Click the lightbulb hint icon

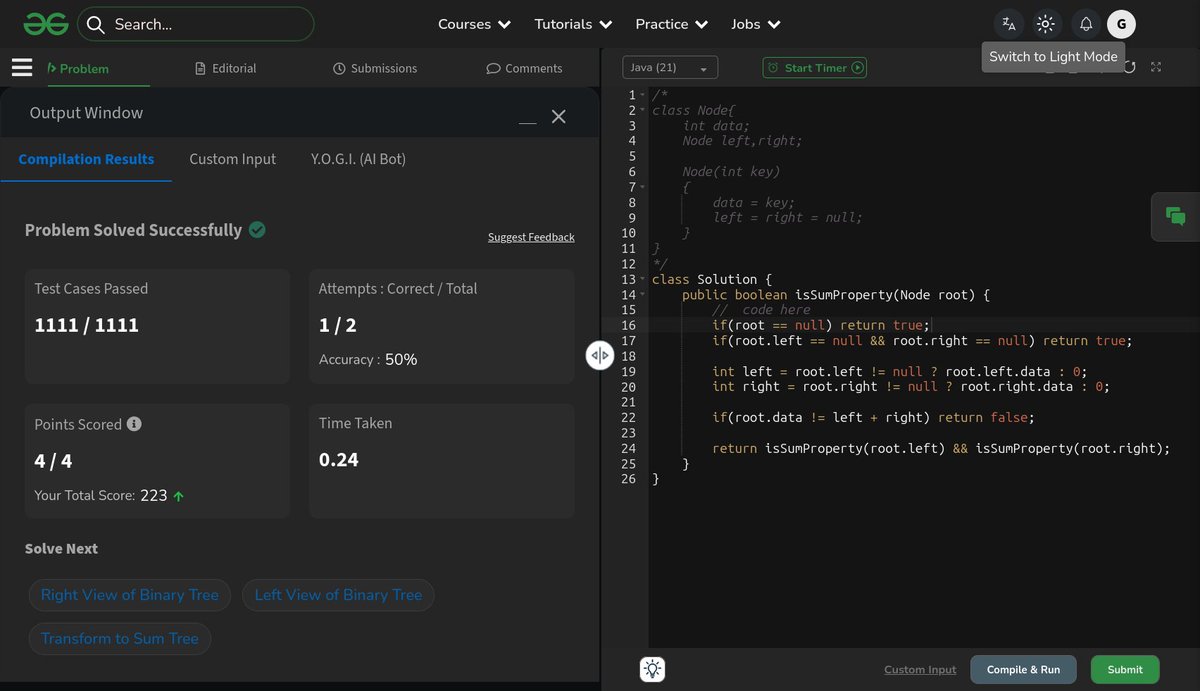pyautogui.click(x=653, y=670)
